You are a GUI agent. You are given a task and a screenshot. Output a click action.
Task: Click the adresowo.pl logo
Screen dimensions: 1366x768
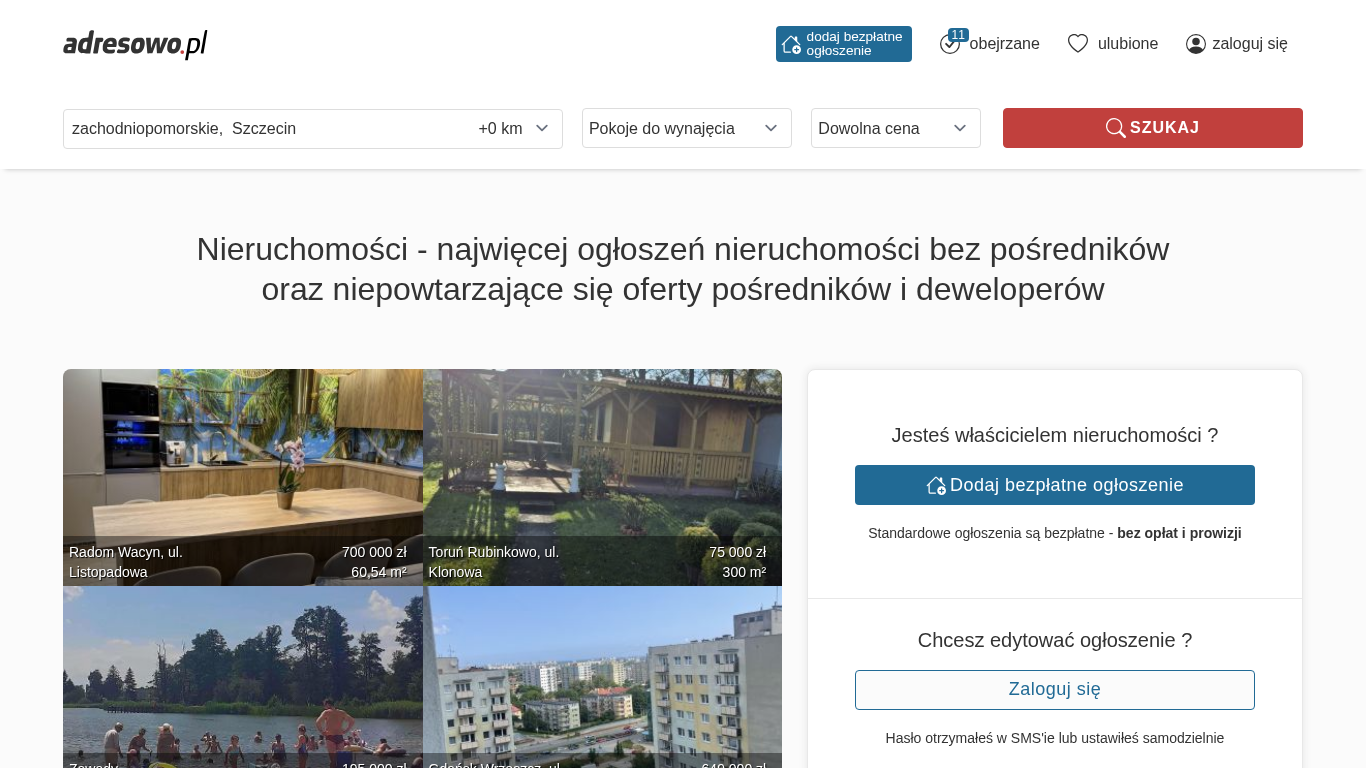click(135, 44)
